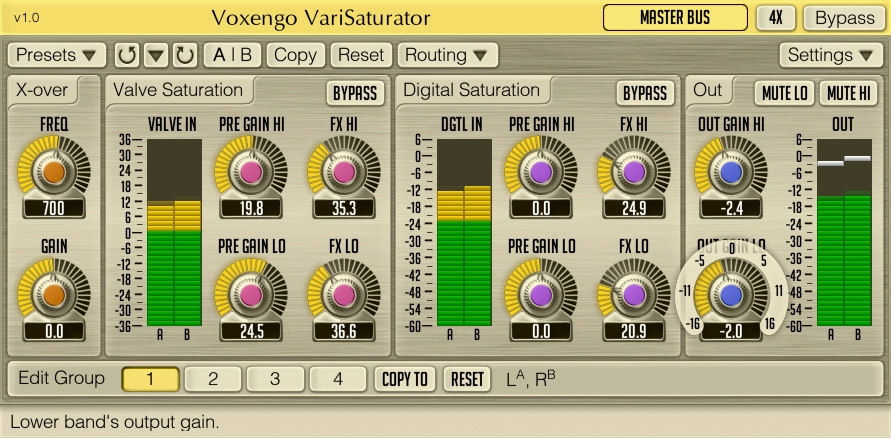The height and width of the screenshot is (438, 891).
Task: Select Edit Group 3
Action: (276, 379)
